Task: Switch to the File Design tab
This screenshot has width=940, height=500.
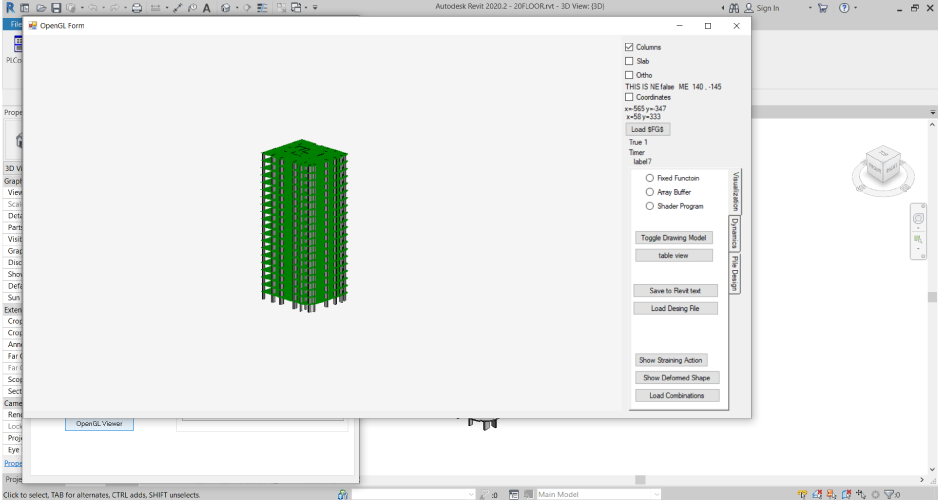Action: (x=734, y=273)
